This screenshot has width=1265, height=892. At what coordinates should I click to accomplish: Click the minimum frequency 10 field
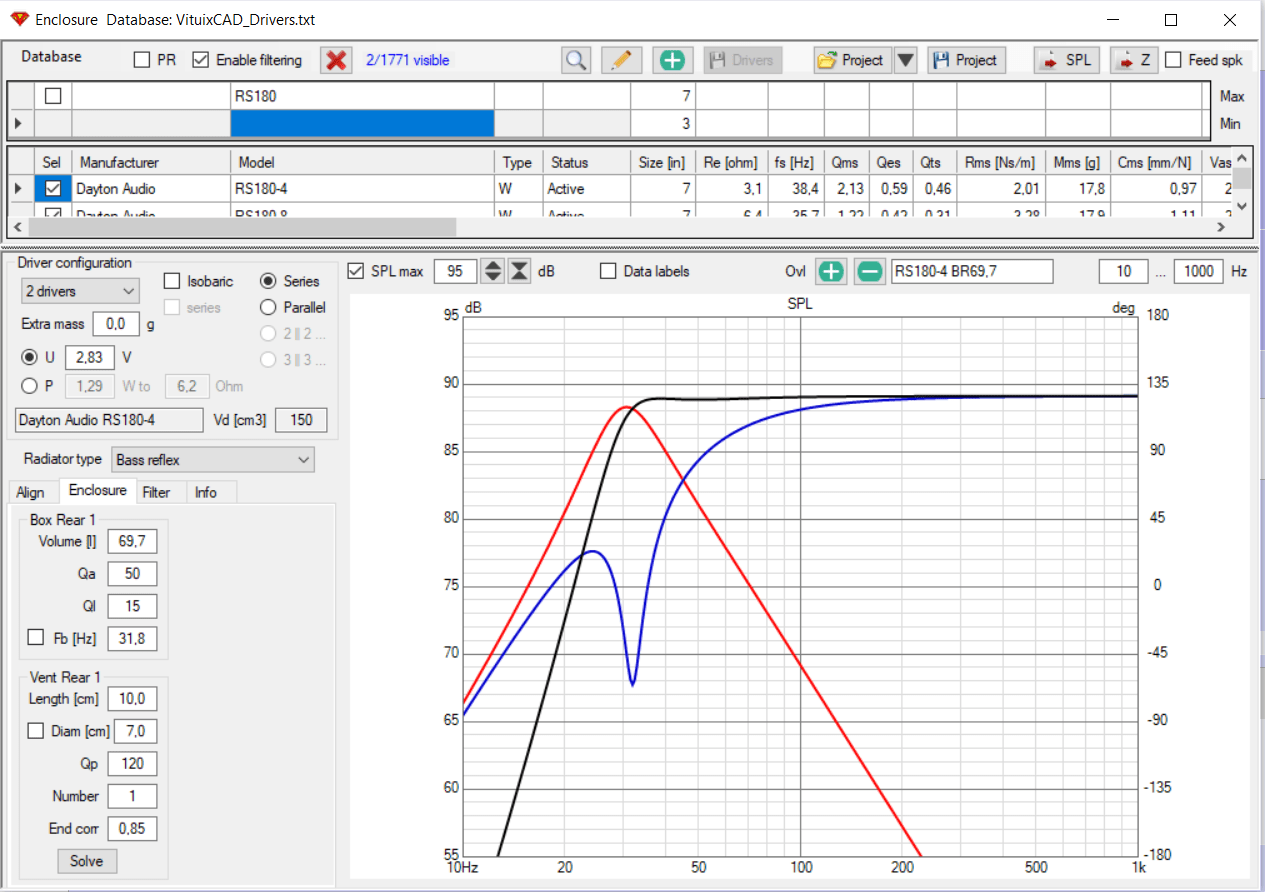click(1123, 271)
